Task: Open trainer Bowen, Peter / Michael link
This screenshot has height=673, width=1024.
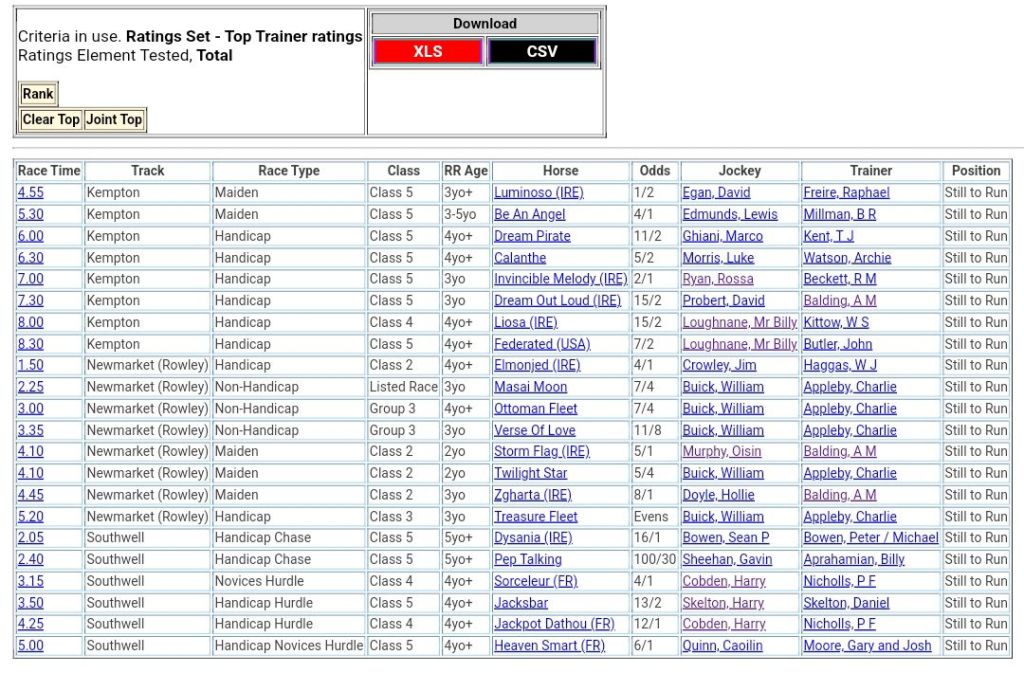Action: tap(870, 538)
